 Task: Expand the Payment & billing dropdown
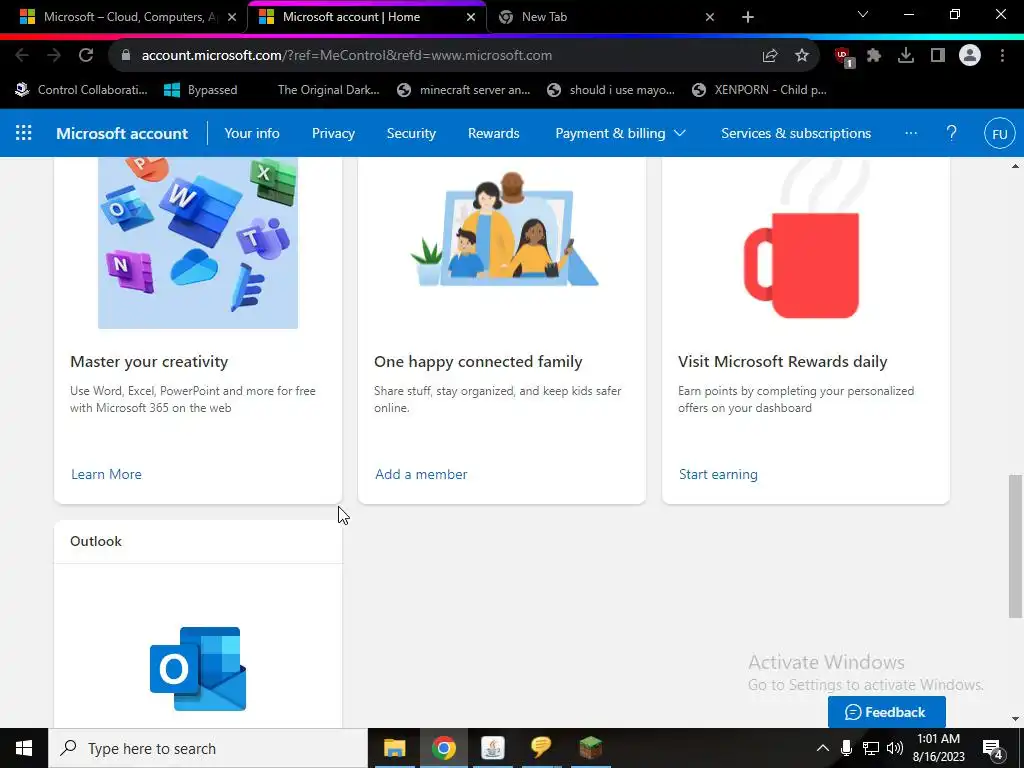pyautogui.click(x=620, y=133)
